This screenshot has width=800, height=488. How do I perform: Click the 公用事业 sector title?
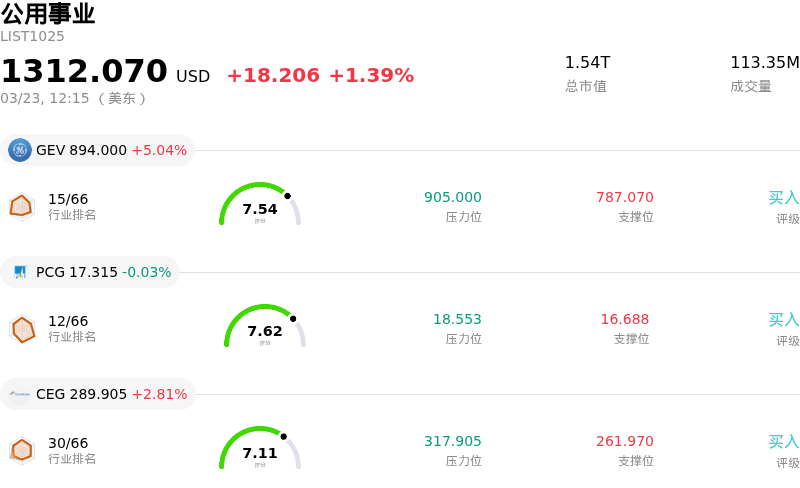pyautogui.click(x=48, y=14)
